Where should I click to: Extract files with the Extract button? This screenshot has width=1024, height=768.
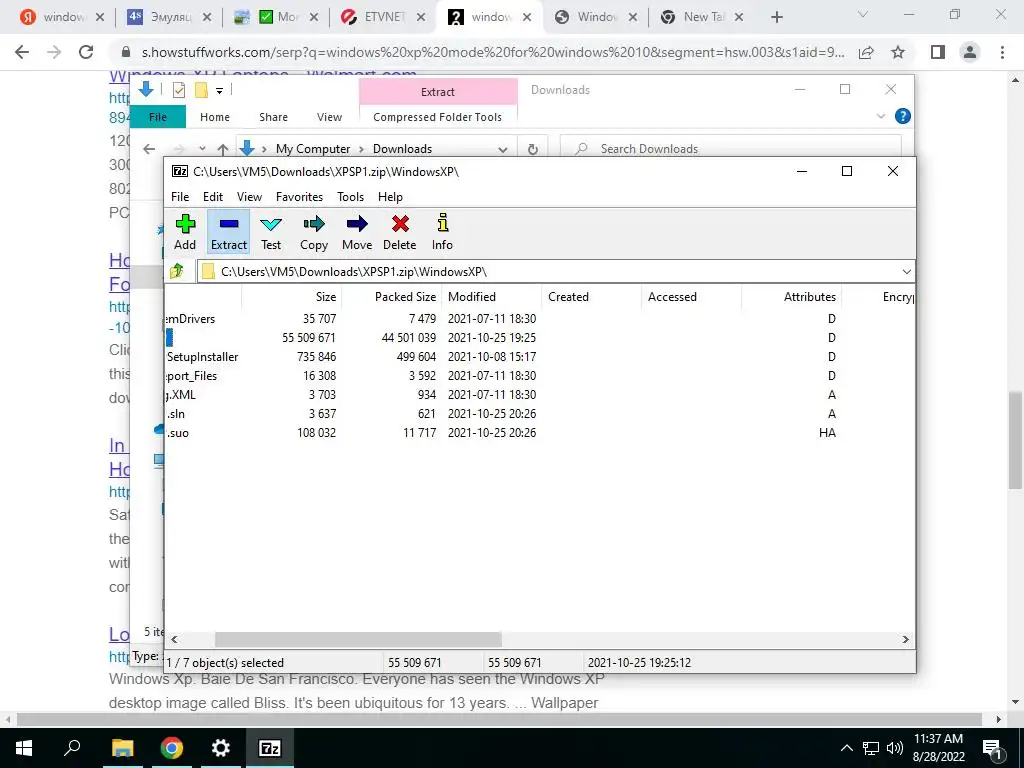(229, 232)
